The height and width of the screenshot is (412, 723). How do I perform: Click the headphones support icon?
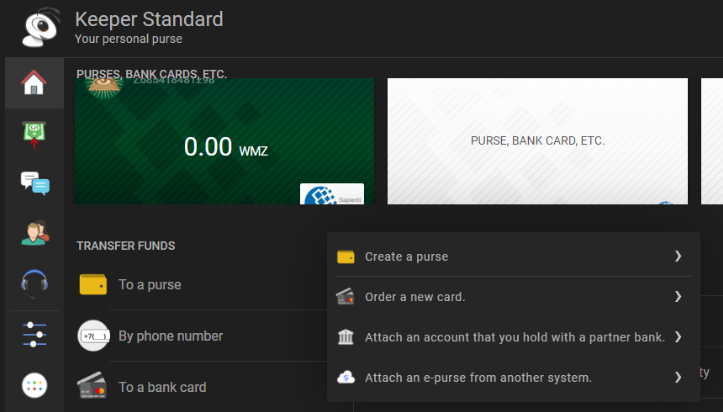pos(34,284)
